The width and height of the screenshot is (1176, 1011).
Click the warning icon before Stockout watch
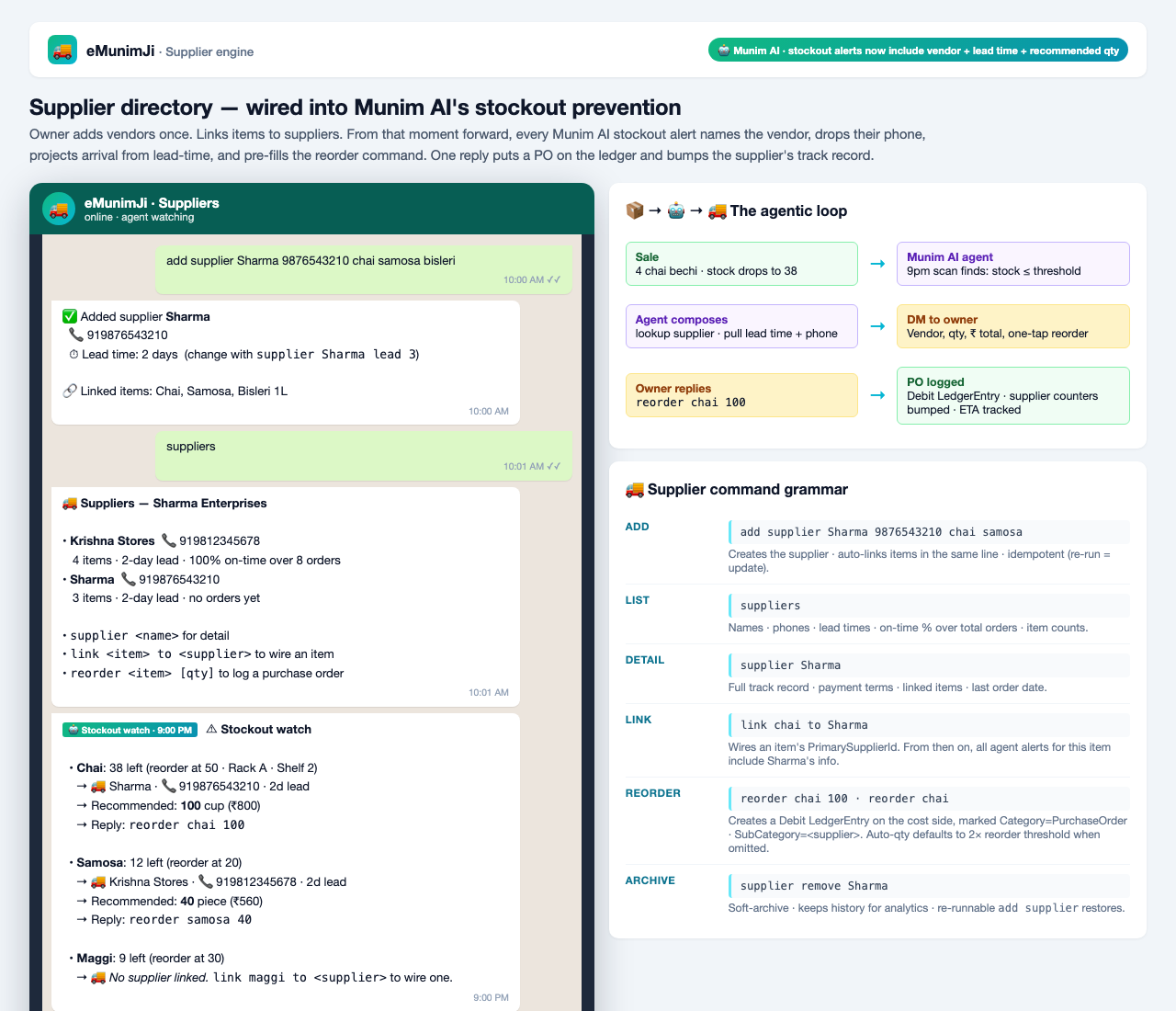tap(211, 729)
